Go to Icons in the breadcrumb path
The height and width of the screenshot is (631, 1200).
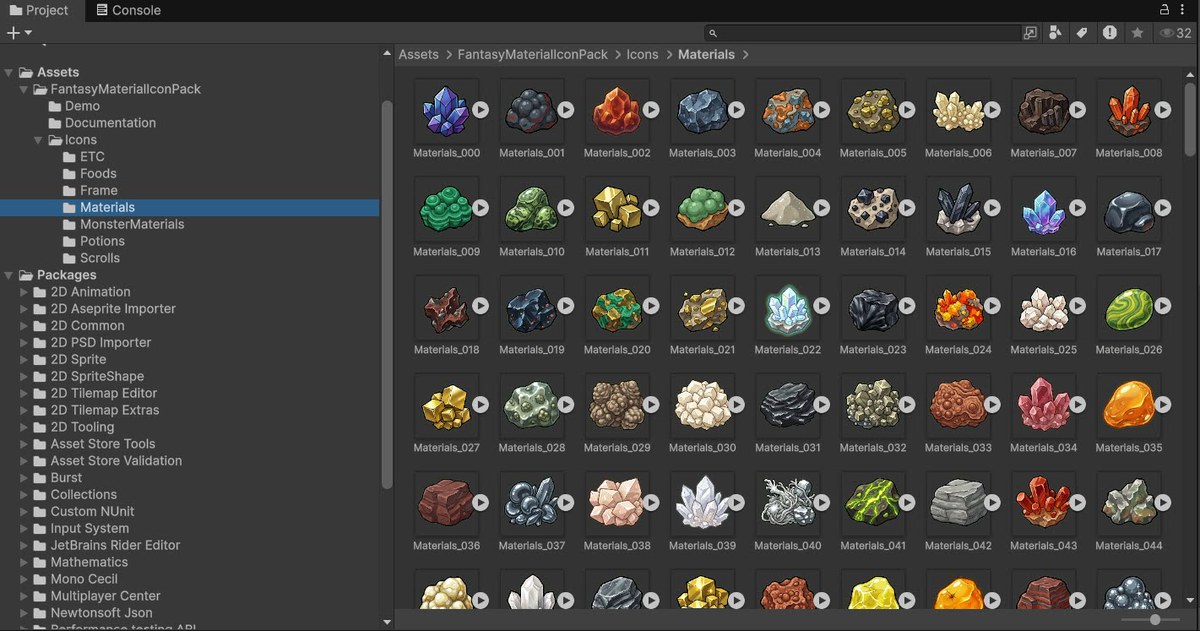pyautogui.click(x=642, y=55)
